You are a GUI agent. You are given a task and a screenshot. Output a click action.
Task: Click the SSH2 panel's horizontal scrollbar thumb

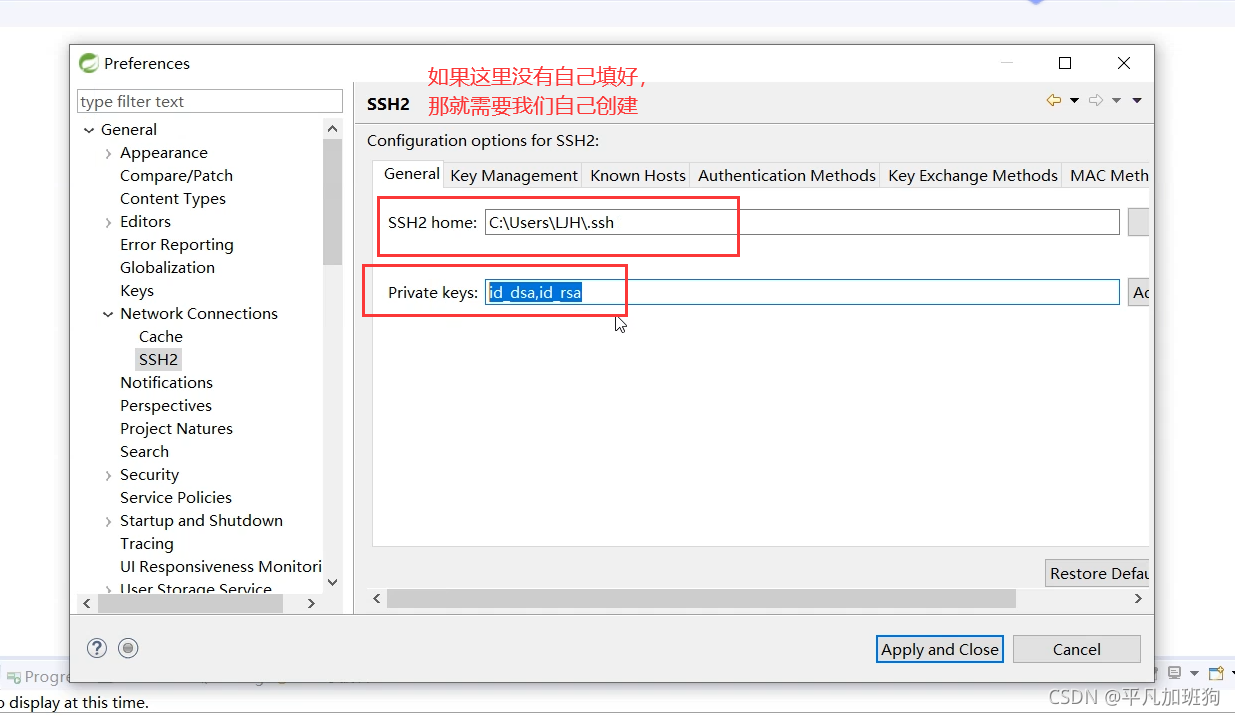(701, 598)
